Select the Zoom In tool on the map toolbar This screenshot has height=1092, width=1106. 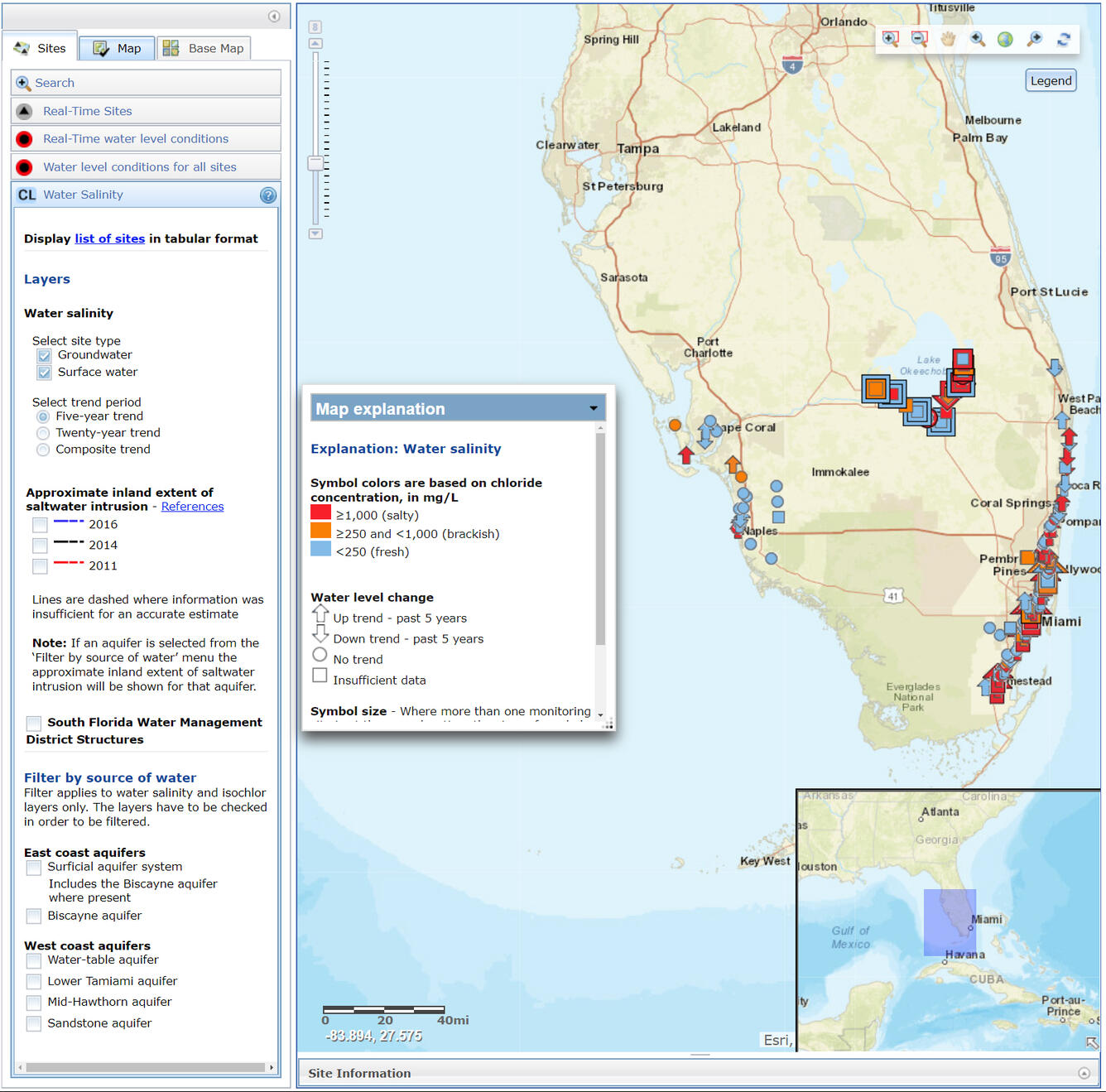coord(891,38)
